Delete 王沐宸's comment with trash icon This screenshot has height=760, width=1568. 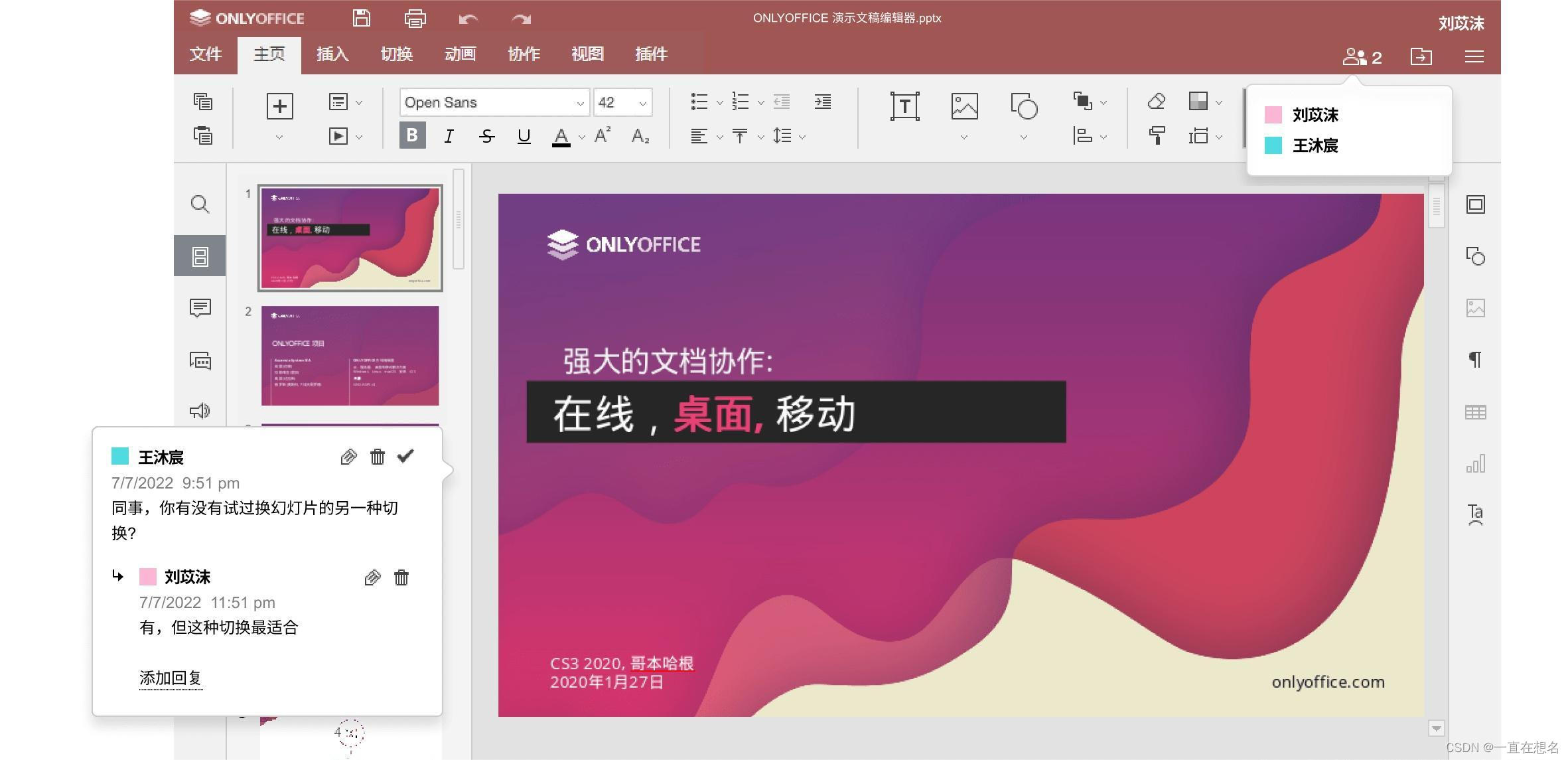377,457
